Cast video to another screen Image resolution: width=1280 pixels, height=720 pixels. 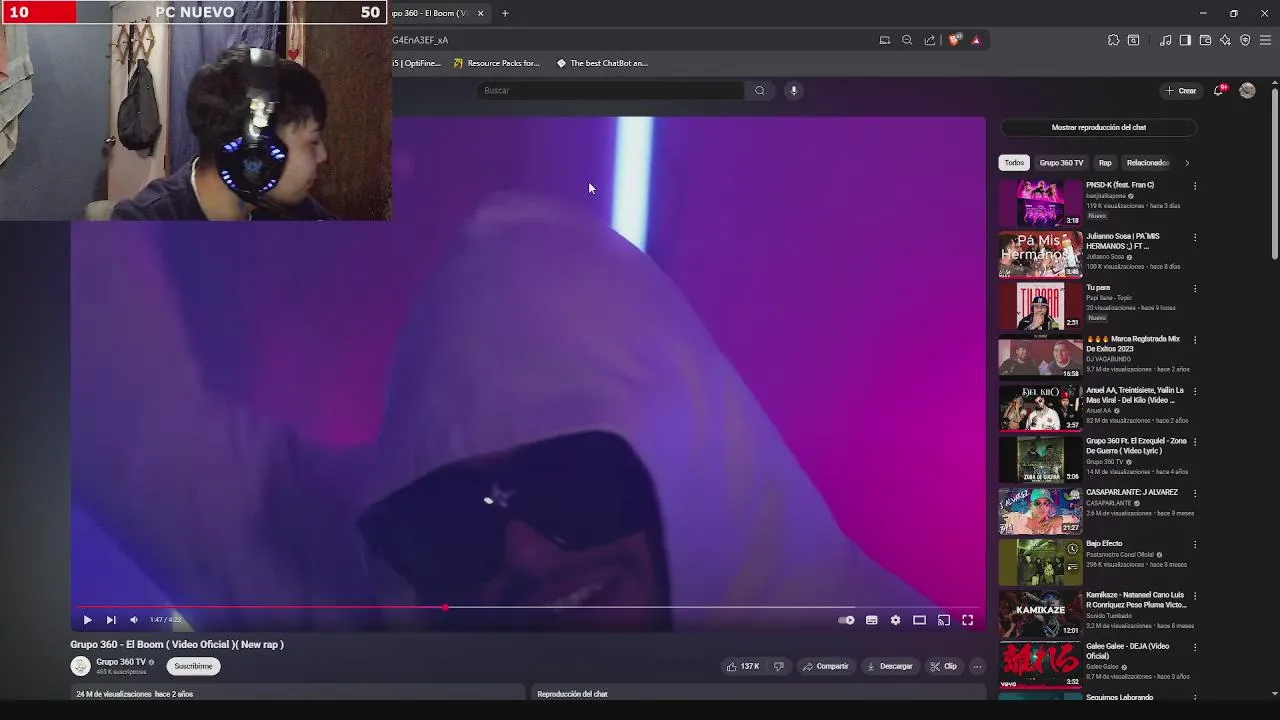[943, 620]
